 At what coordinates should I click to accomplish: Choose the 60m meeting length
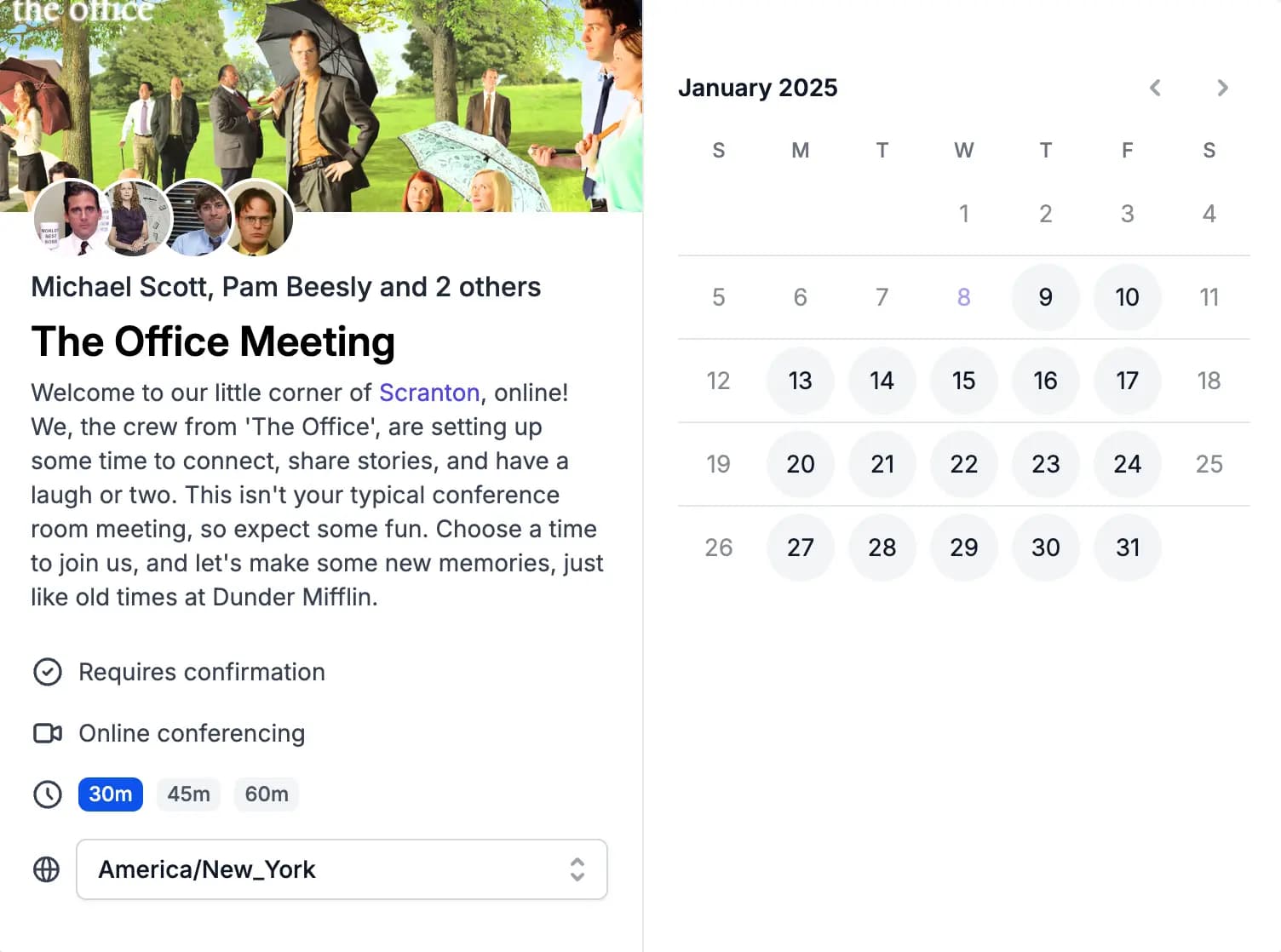(x=267, y=794)
